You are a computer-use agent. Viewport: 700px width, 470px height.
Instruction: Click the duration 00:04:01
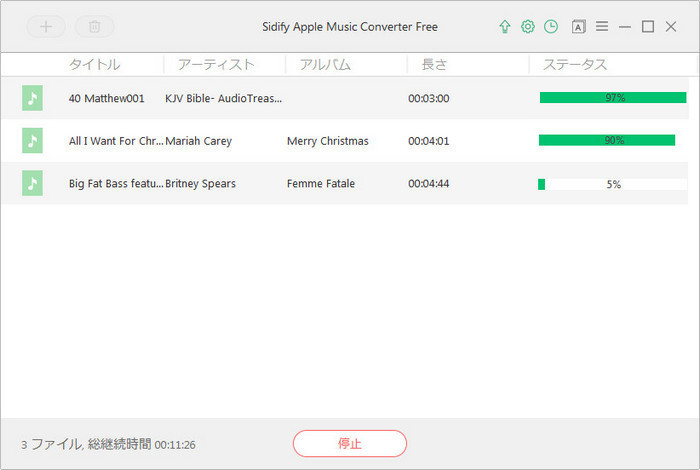click(429, 141)
